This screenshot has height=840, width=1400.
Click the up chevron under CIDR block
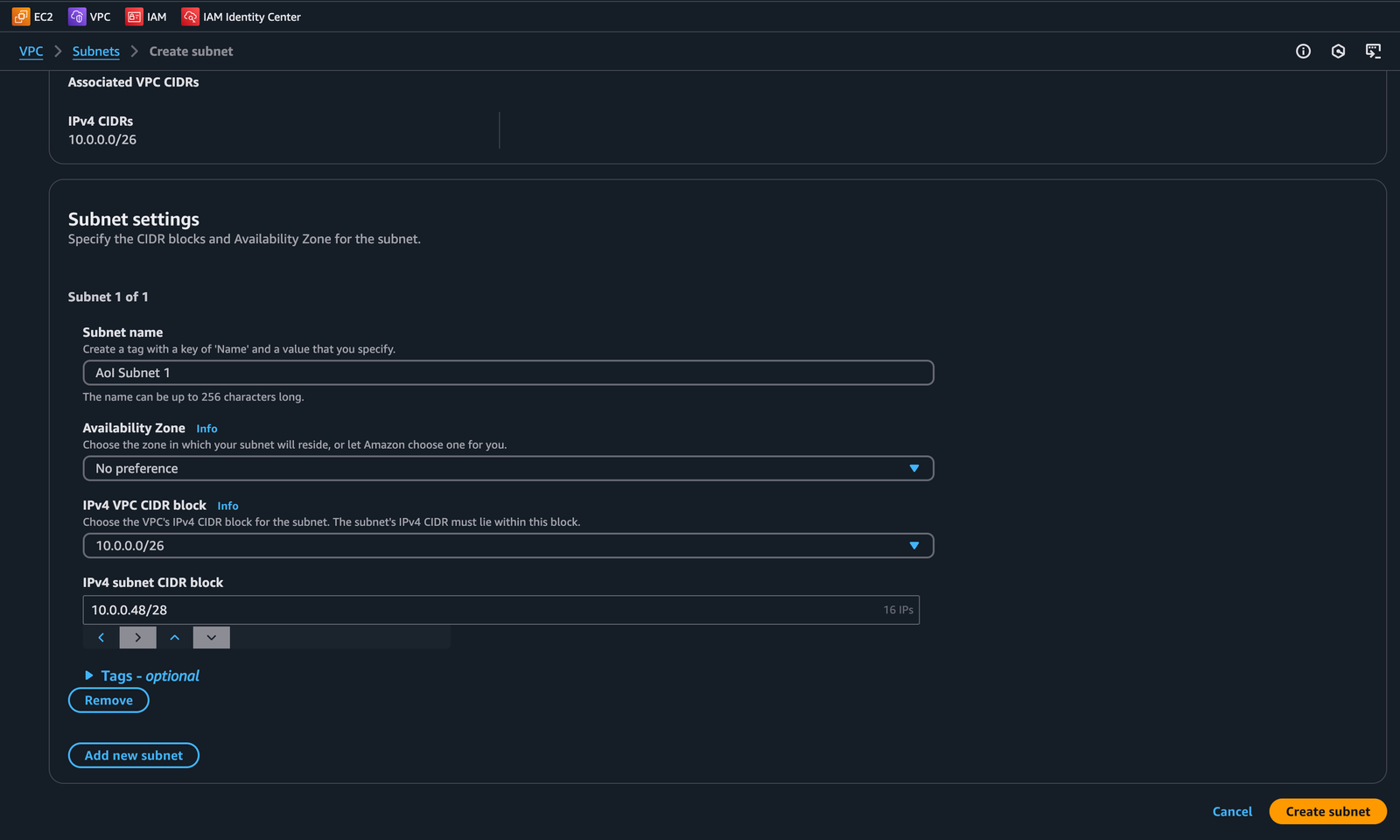tap(175, 638)
